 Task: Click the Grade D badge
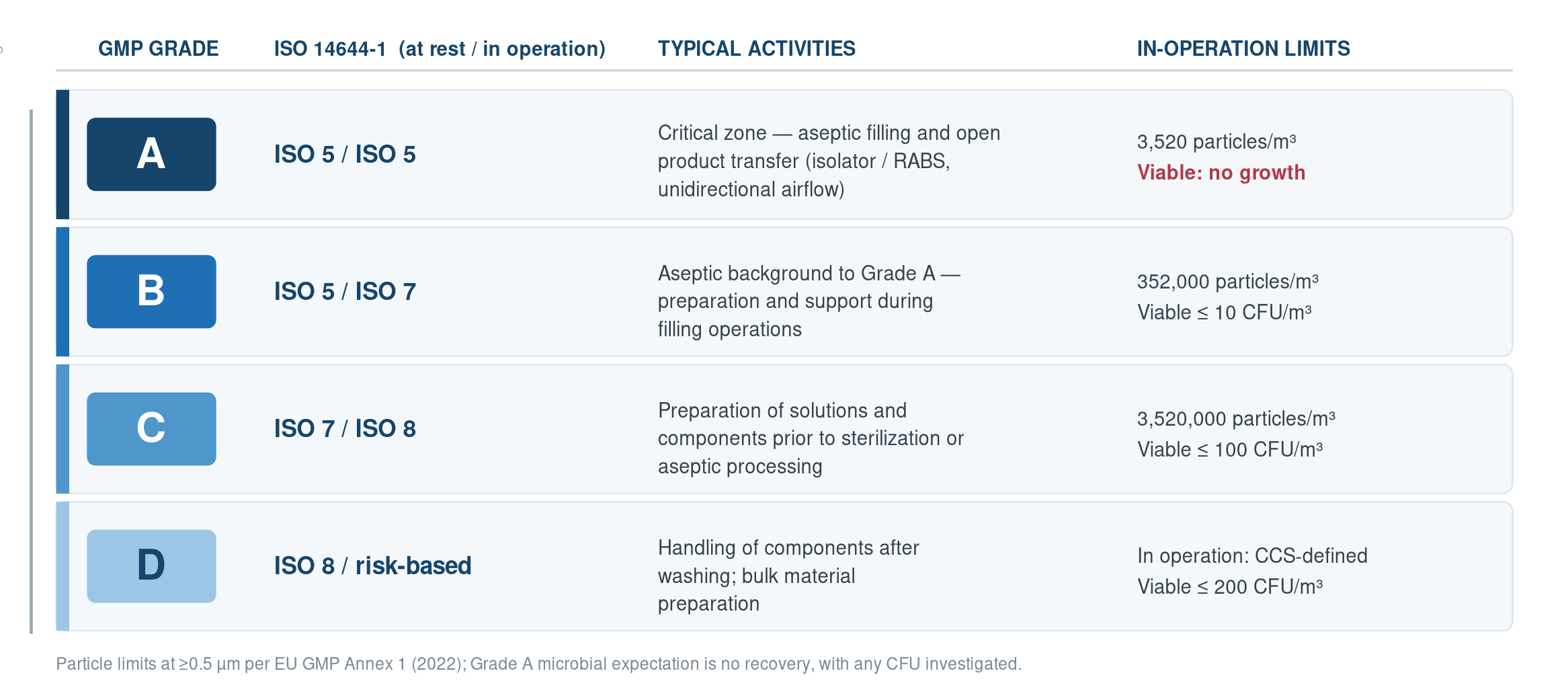click(151, 566)
